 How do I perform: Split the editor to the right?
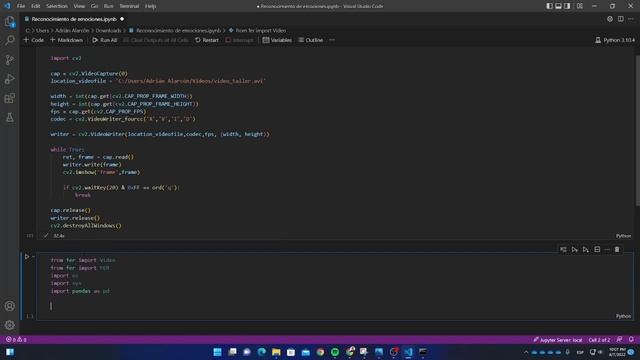click(620, 19)
